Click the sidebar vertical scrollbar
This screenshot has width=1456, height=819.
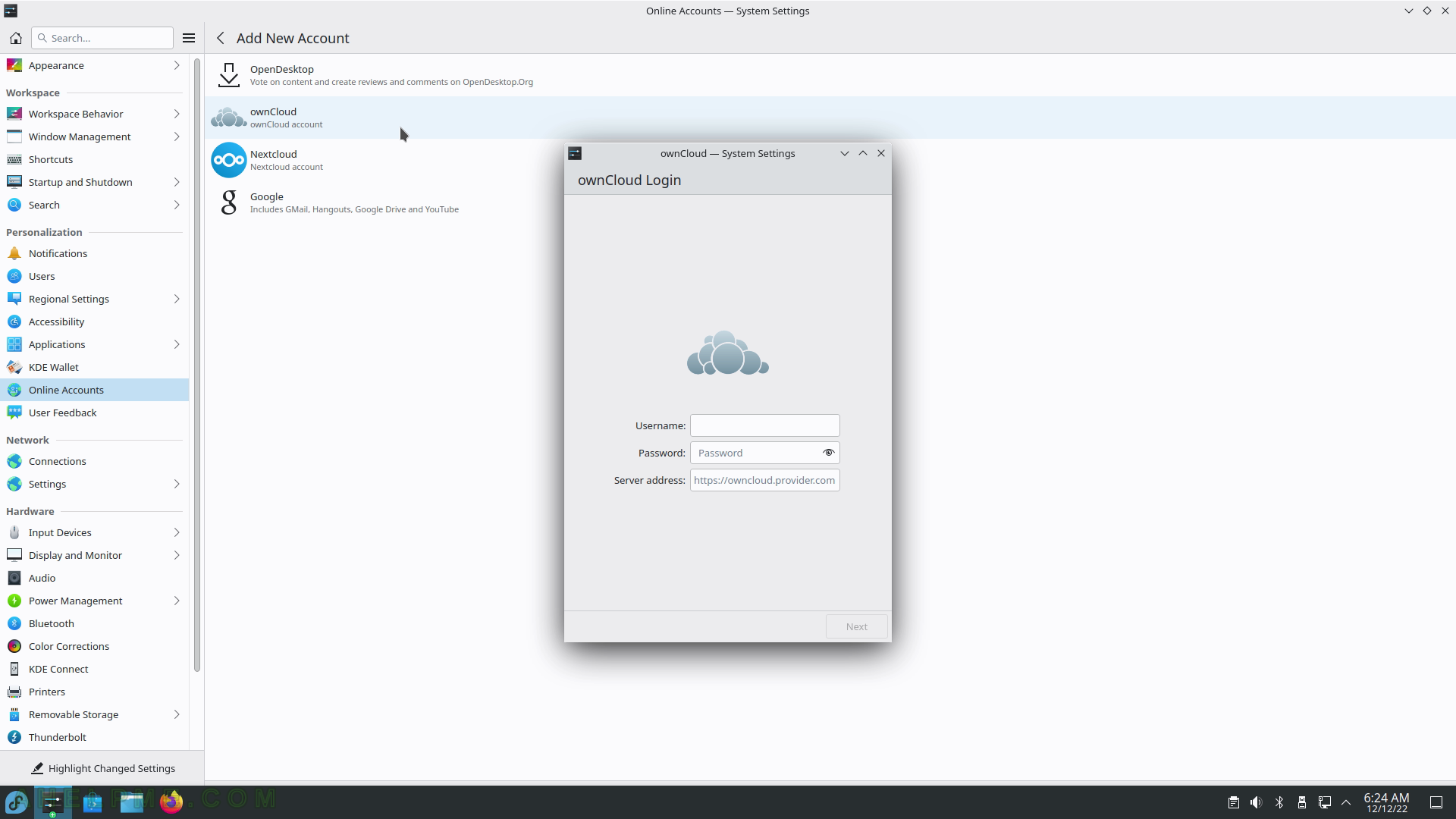(x=197, y=365)
